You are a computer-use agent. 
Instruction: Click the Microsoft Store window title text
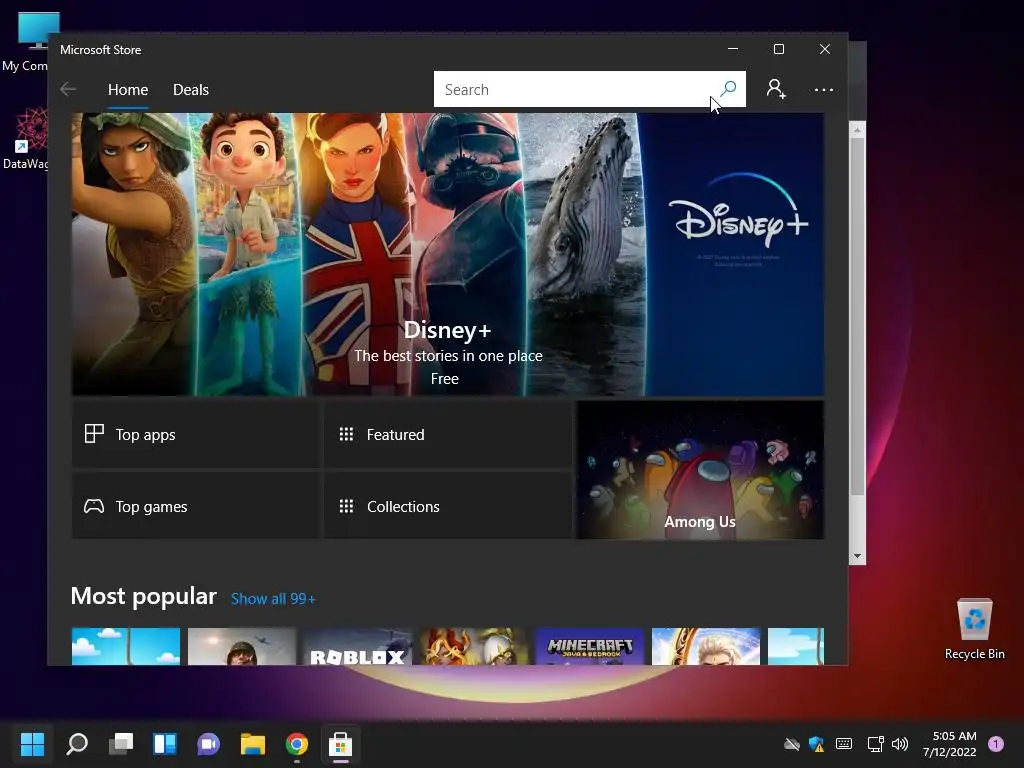pyautogui.click(x=101, y=50)
